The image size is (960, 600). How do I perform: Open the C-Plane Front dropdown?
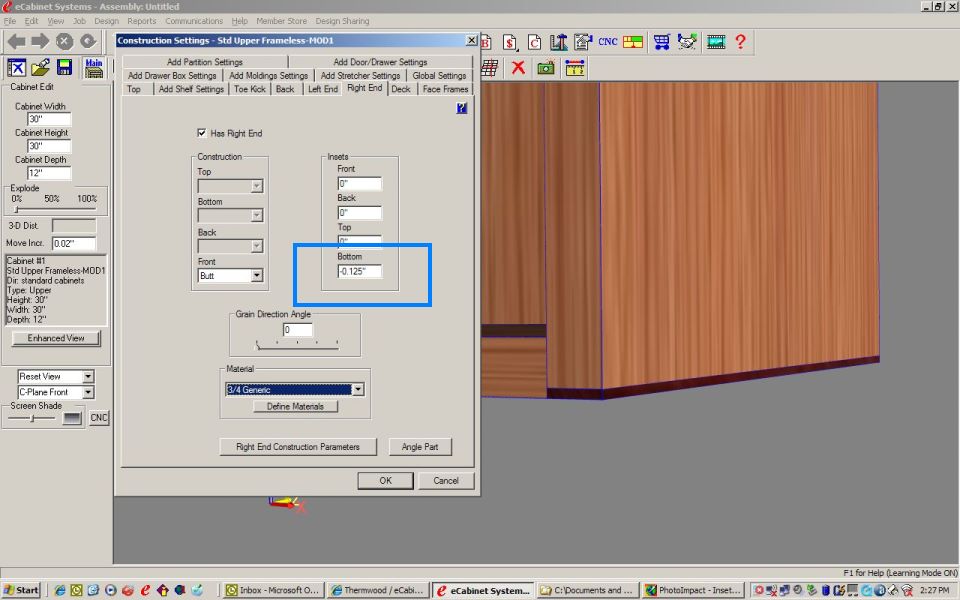point(88,392)
